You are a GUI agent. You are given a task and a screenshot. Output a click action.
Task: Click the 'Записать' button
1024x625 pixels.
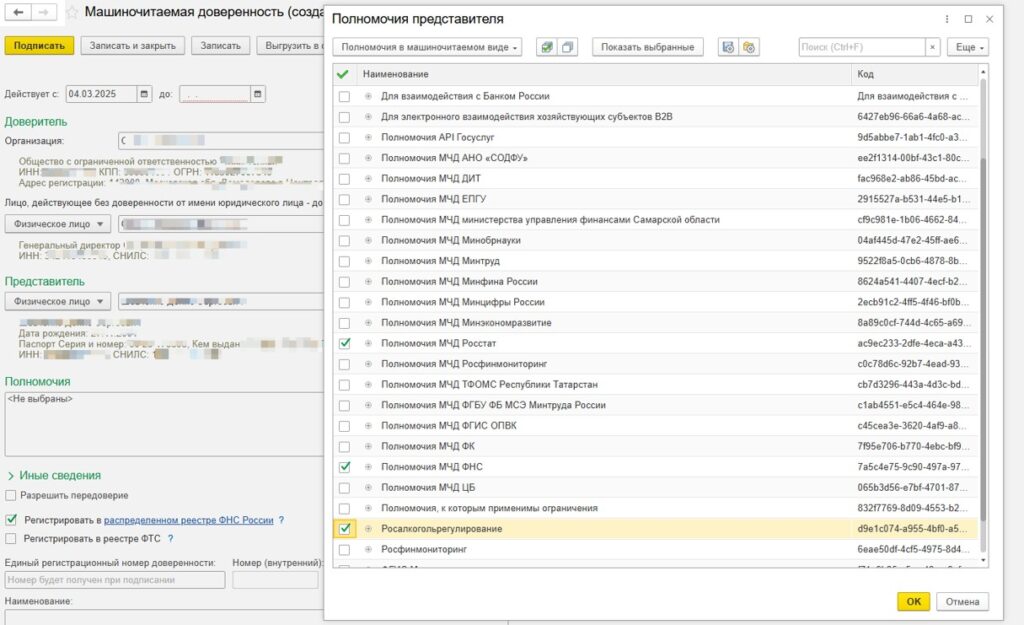click(x=220, y=46)
